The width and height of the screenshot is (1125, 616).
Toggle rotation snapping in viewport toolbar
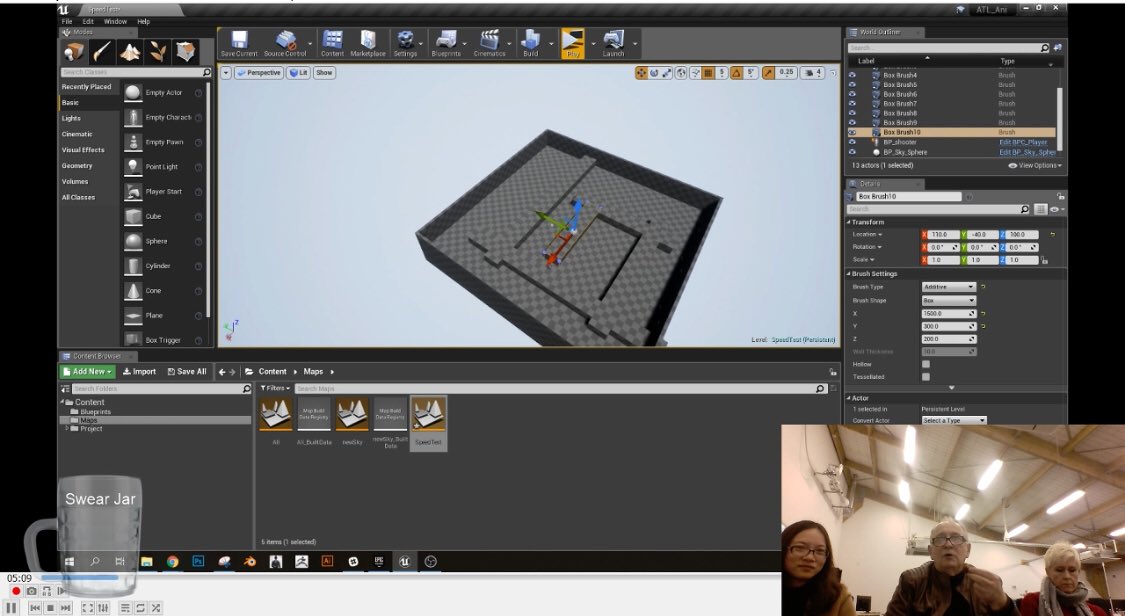pos(736,72)
